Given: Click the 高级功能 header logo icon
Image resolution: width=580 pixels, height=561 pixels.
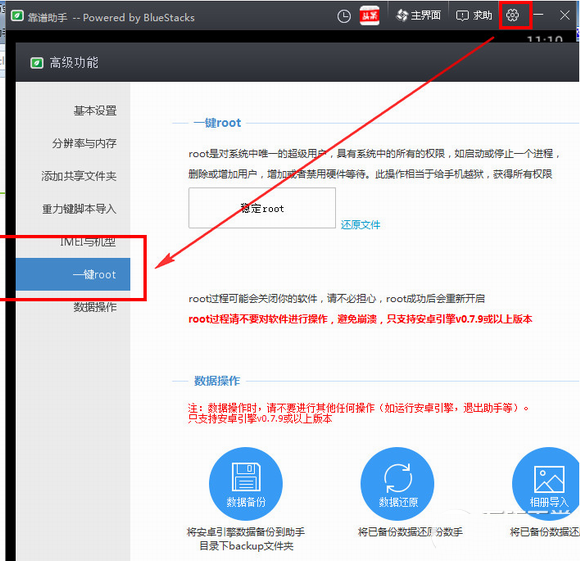Looking at the screenshot, I should [37, 63].
